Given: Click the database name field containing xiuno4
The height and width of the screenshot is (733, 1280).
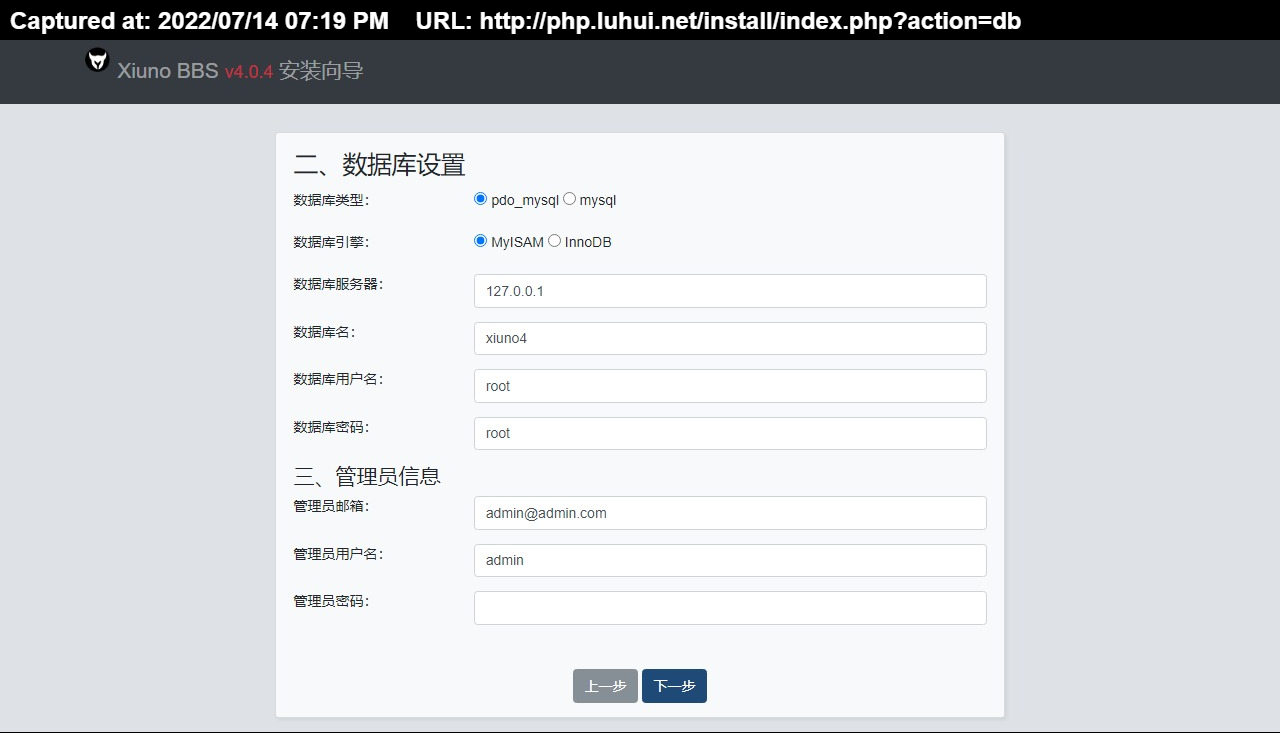Looking at the screenshot, I should pos(730,338).
